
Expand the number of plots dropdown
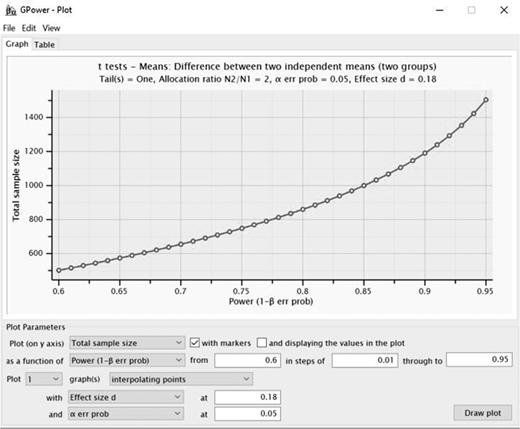[x=44, y=379]
